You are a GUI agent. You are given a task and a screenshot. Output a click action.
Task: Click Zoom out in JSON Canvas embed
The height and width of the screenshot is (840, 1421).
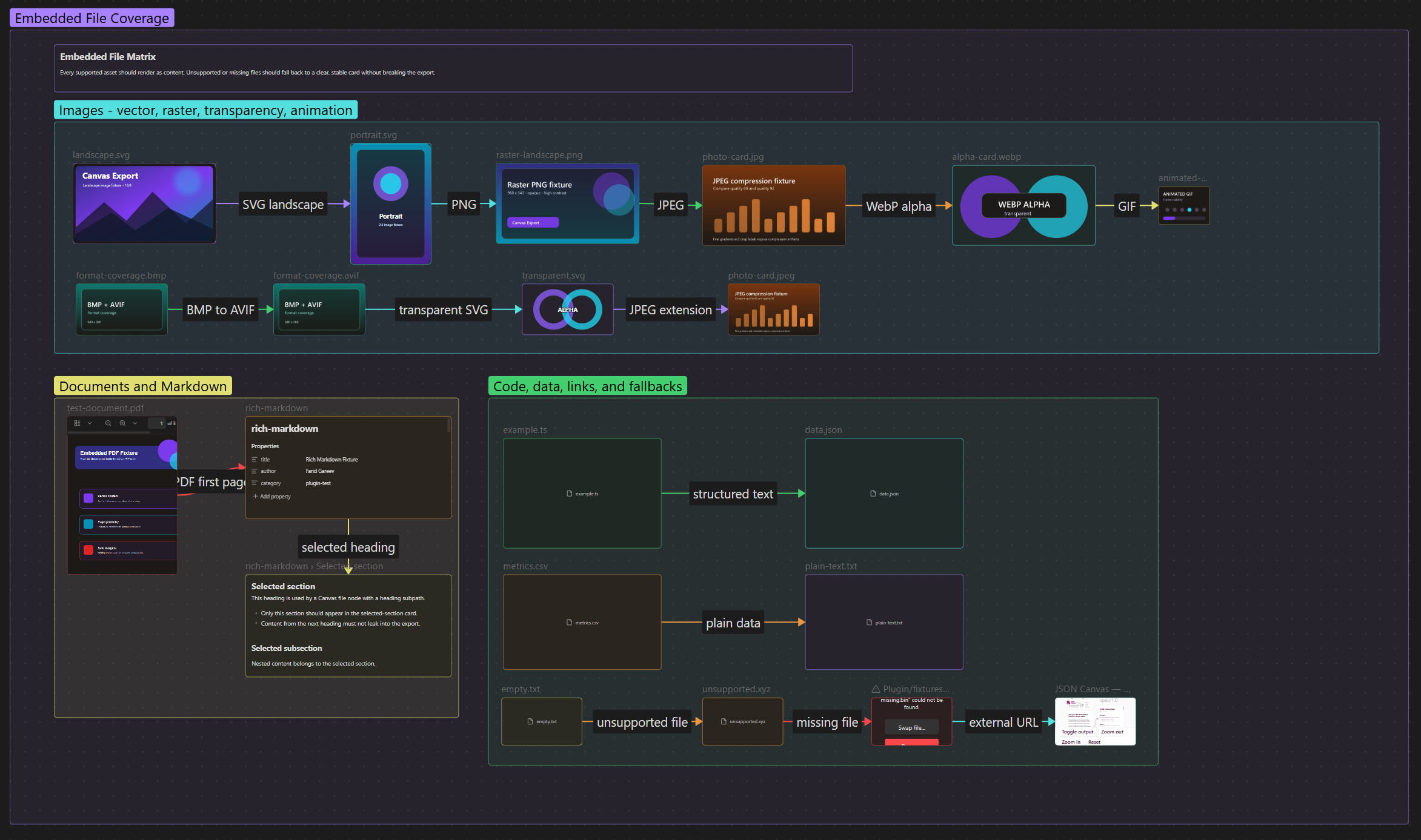[x=1112, y=732]
